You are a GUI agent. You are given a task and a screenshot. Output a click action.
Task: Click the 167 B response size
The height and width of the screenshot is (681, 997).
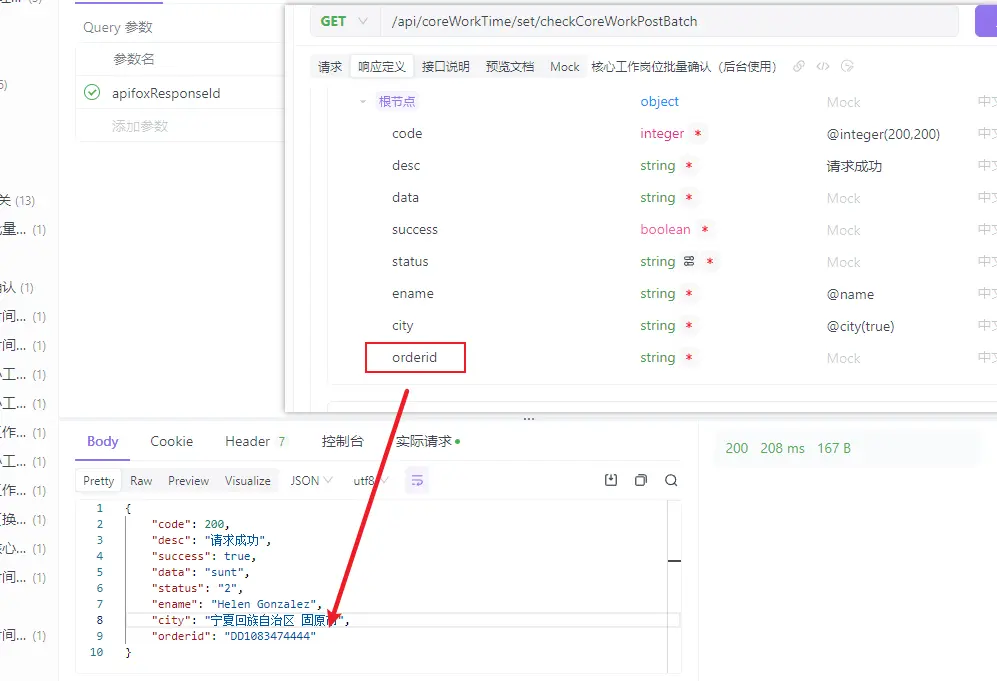(834, 448)
